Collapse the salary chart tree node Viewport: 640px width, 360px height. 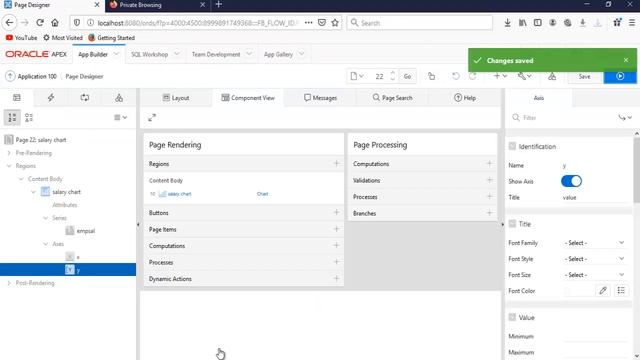(x=33, y=192)
